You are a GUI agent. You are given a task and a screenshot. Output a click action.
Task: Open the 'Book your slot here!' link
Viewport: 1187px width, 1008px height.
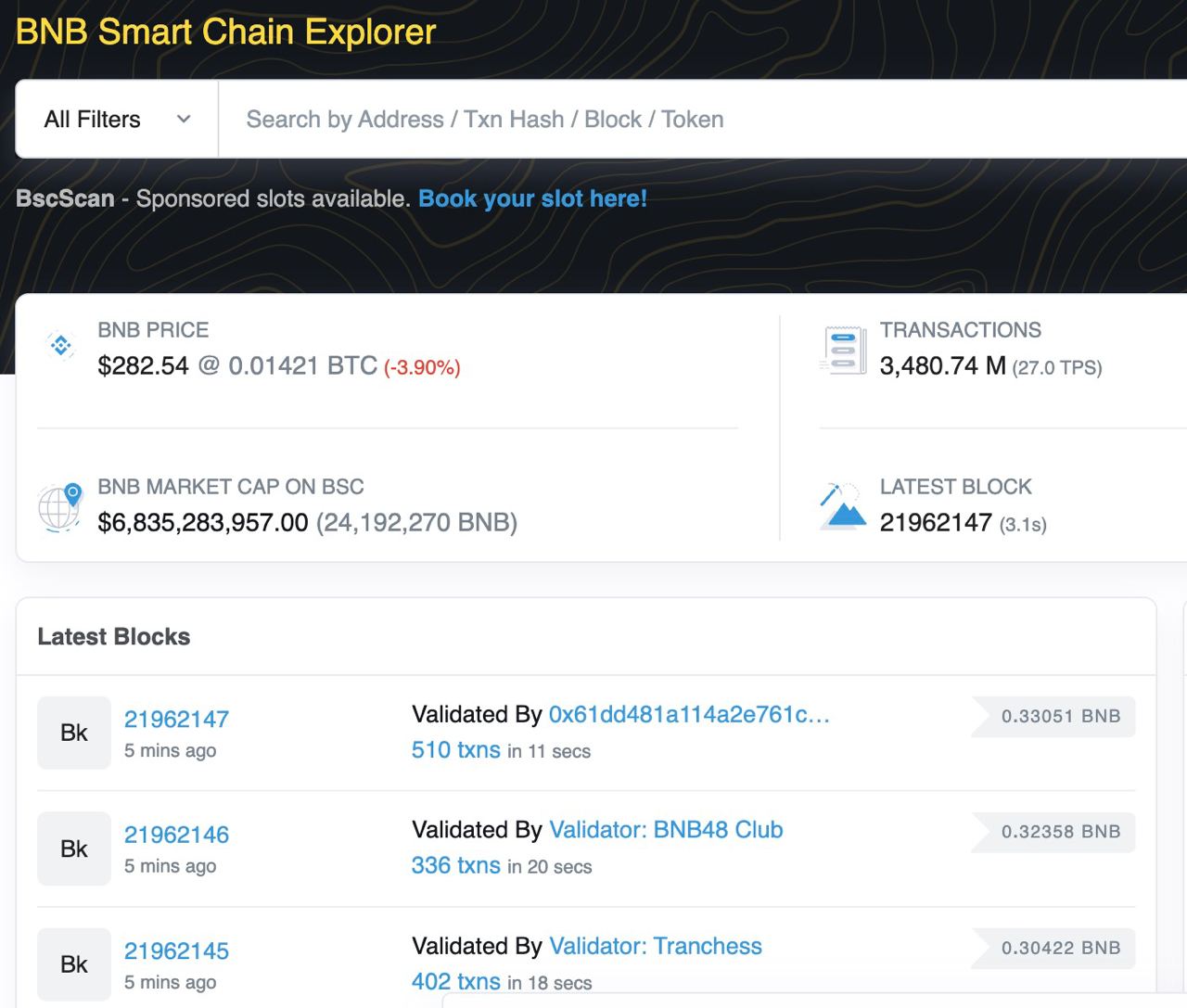coord(532,198)
